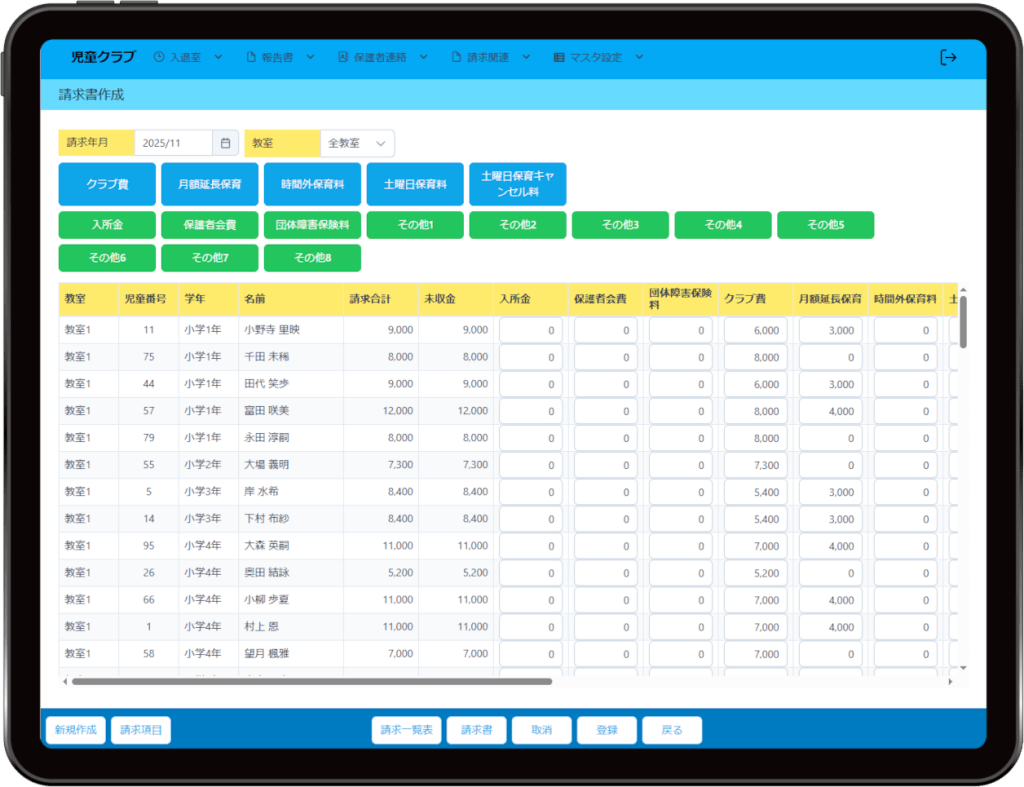1024x787 pixels.
Task: Click the table icon beside マスタ設定
Action: (558, 58)
